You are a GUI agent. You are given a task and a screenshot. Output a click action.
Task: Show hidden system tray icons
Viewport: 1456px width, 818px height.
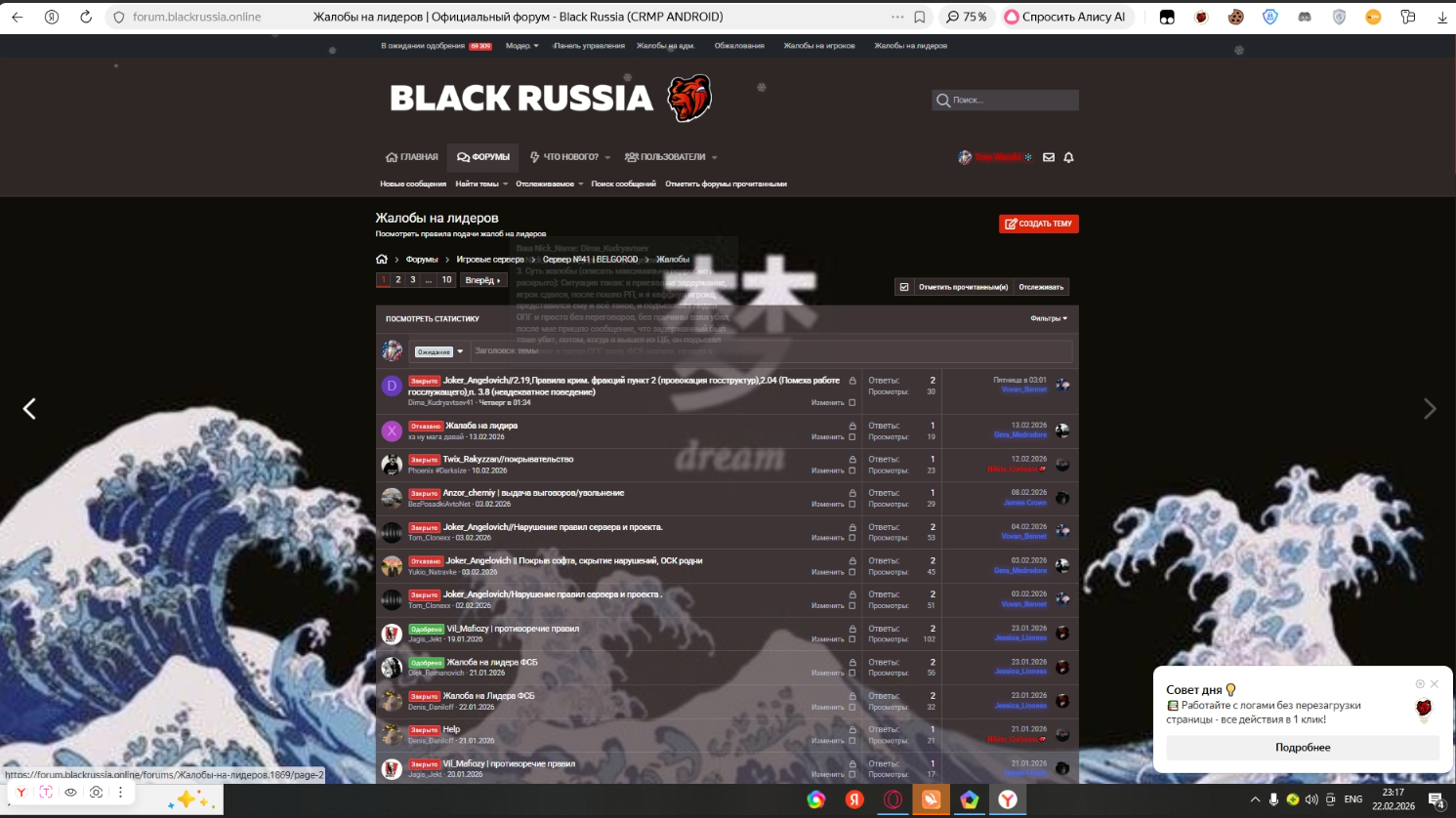pyautogui.click(x=1255, y=799)
